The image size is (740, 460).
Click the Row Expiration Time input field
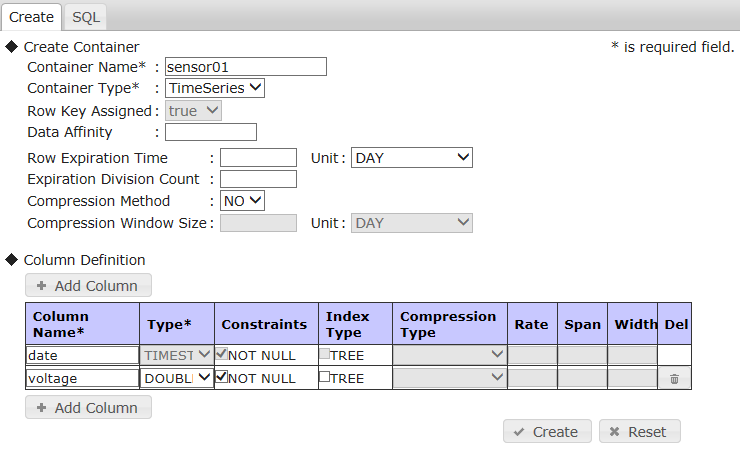(x=258, y=158)
